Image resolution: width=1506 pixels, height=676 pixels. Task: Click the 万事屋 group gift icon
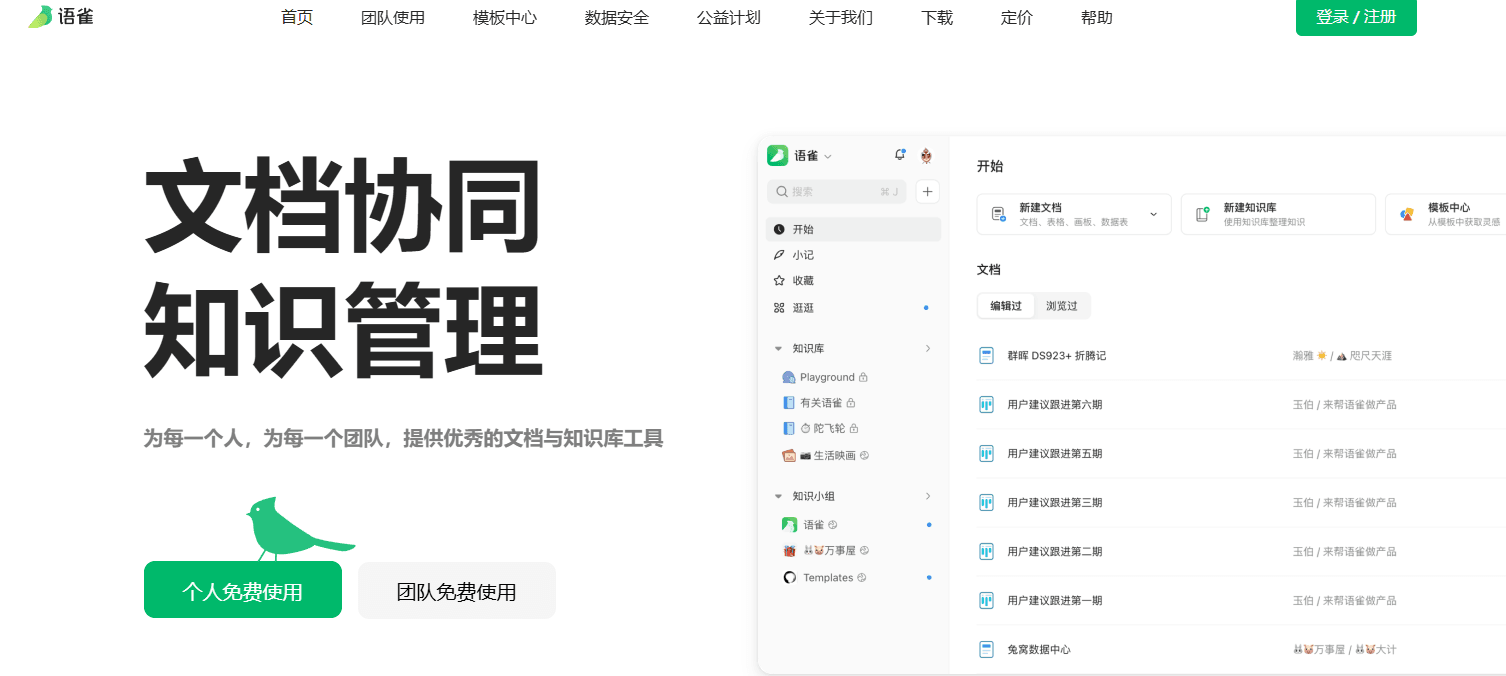pos(789,550)
